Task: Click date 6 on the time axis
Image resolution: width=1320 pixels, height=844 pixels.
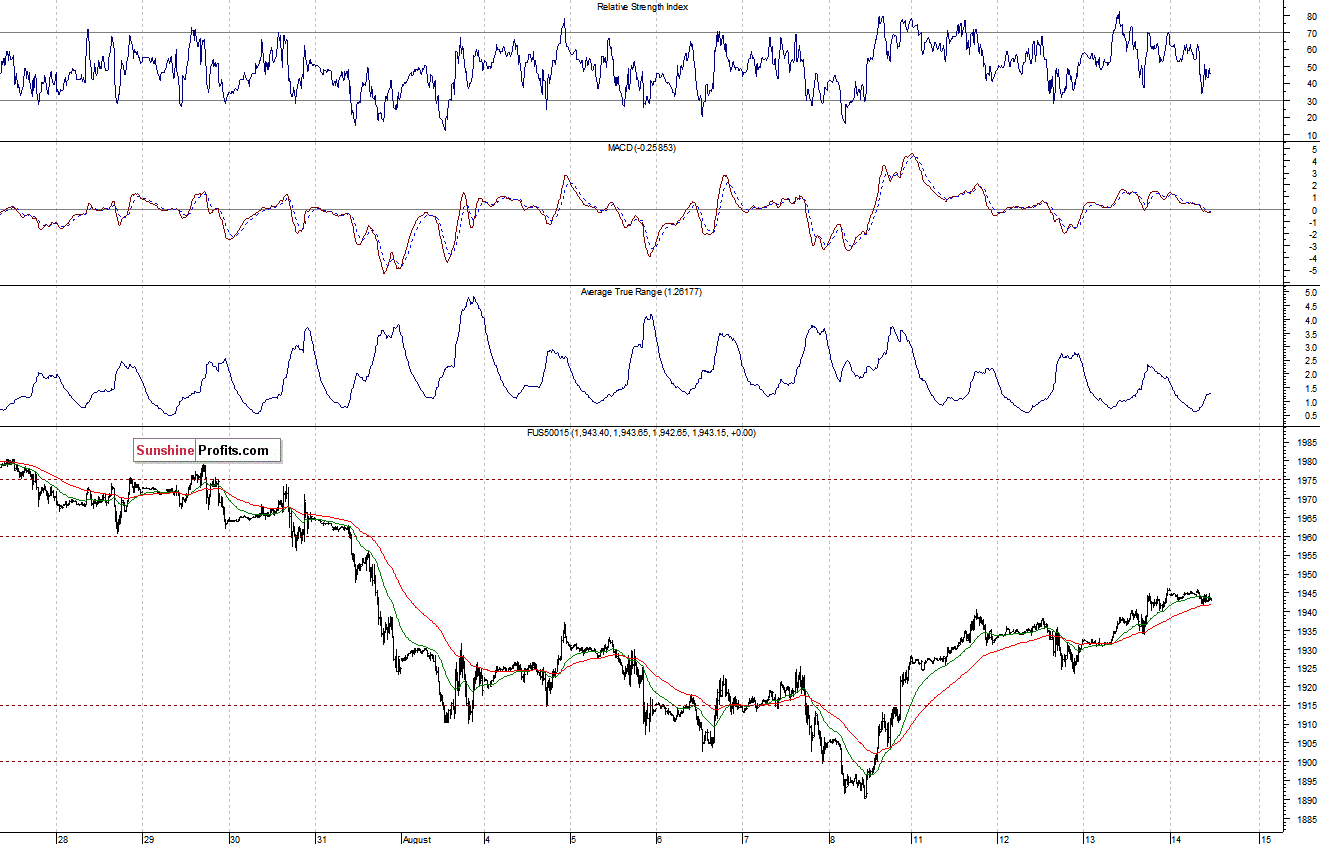Action: (x=659, y=839)
